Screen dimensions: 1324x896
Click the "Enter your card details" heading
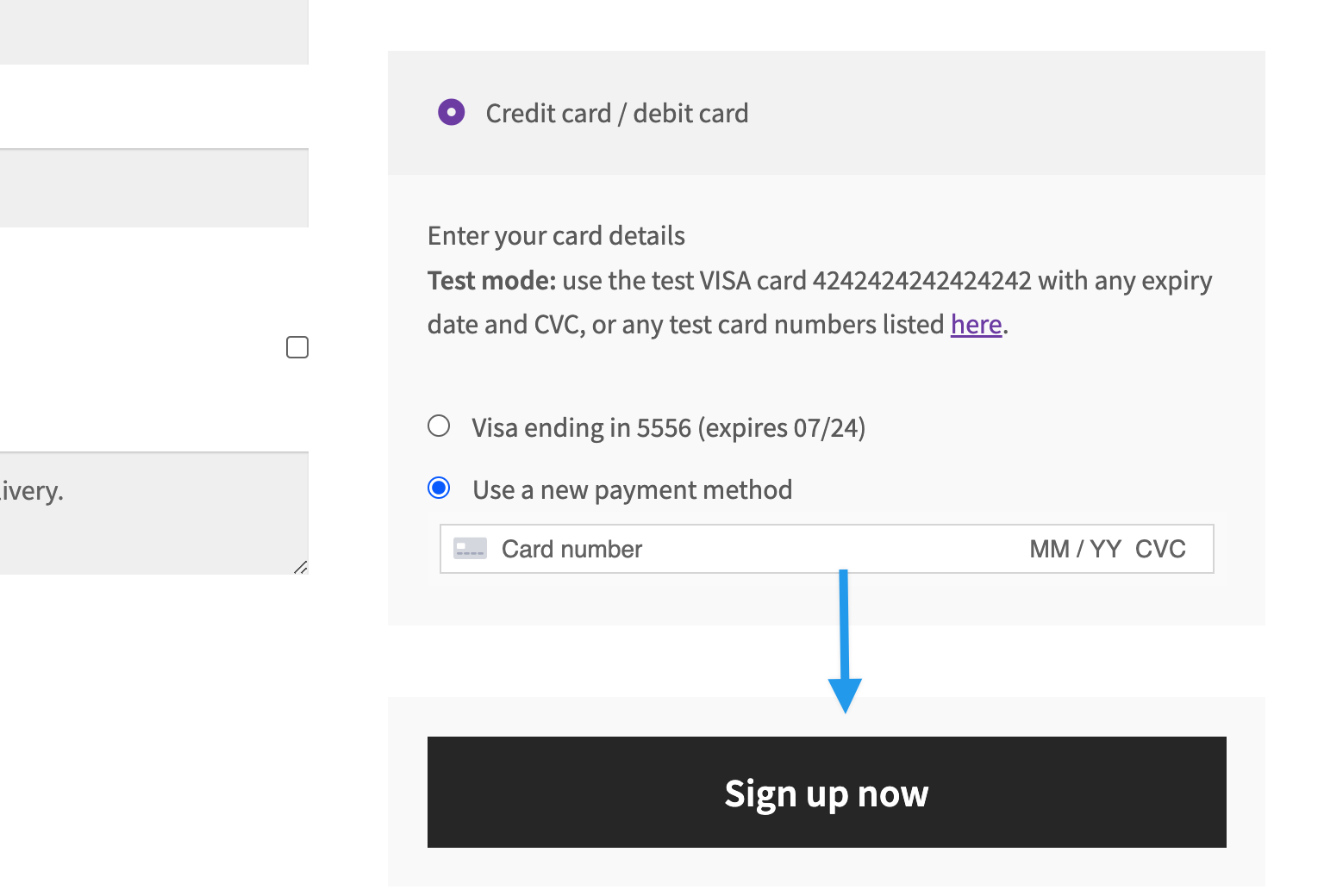556,235
